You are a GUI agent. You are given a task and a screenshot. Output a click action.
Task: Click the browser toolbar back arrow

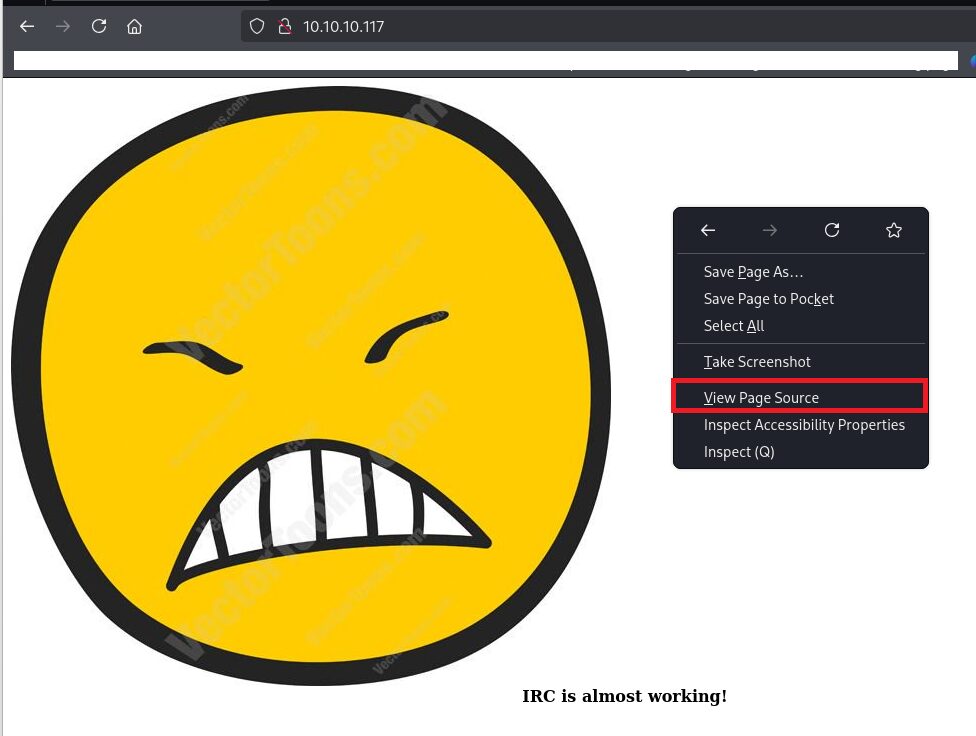[x=27, y=27]
